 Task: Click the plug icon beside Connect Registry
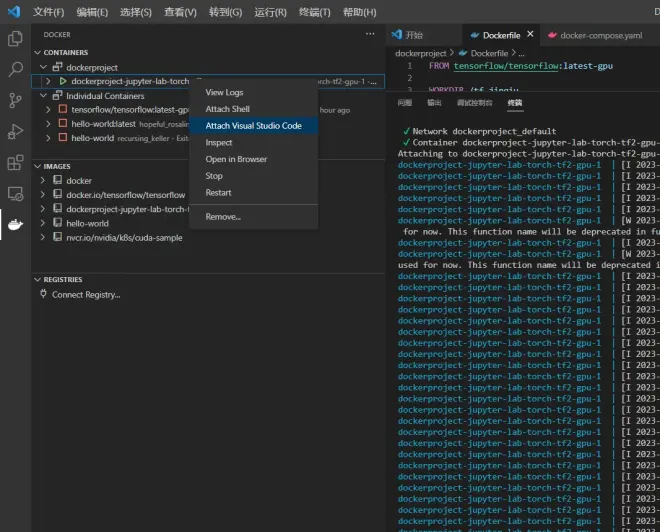point(43,294)
